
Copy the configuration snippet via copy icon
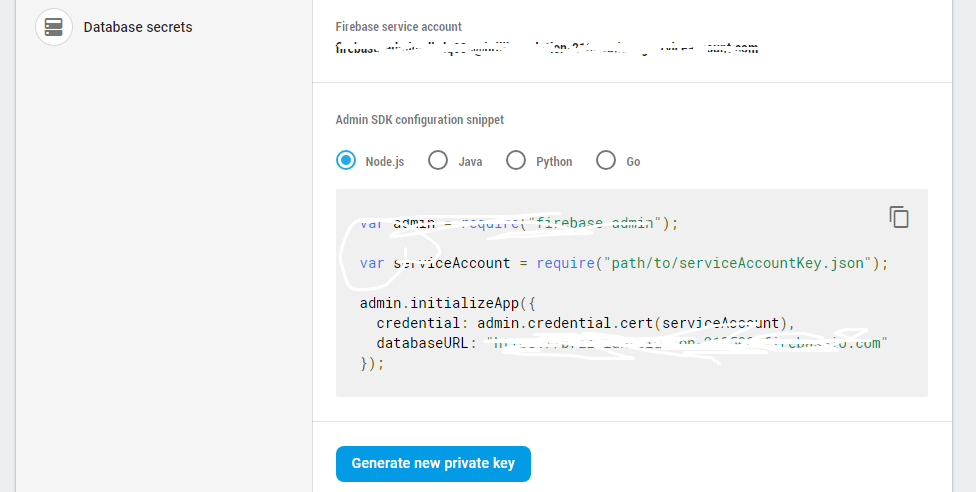point(899,217)
